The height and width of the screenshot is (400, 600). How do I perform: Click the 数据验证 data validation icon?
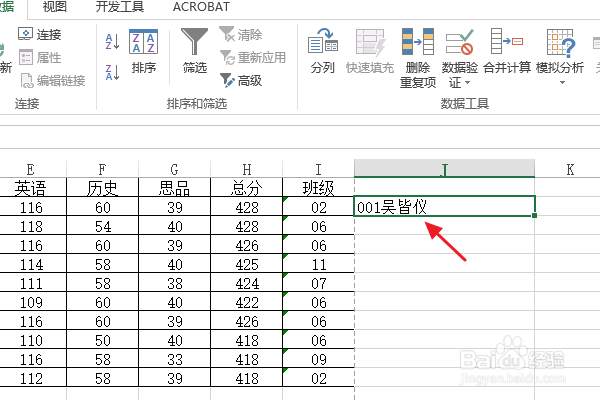460,42
